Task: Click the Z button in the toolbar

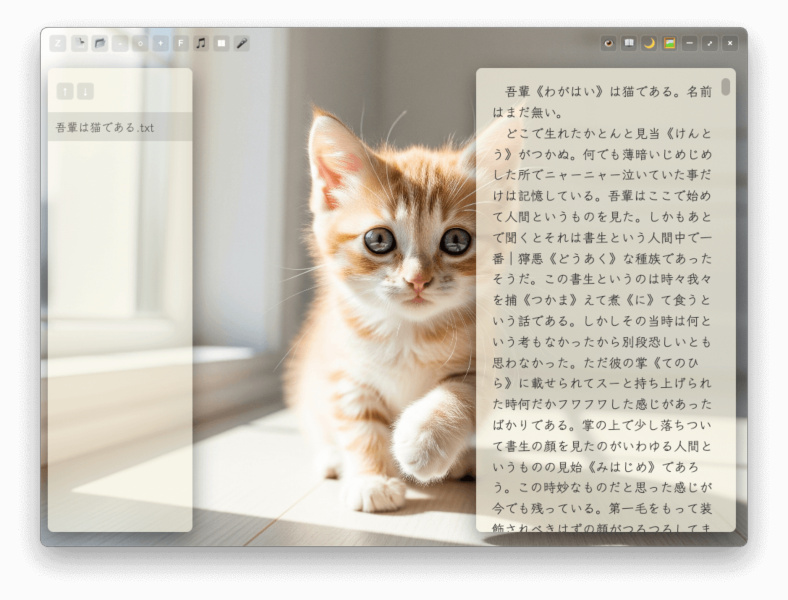Action: 58,44
